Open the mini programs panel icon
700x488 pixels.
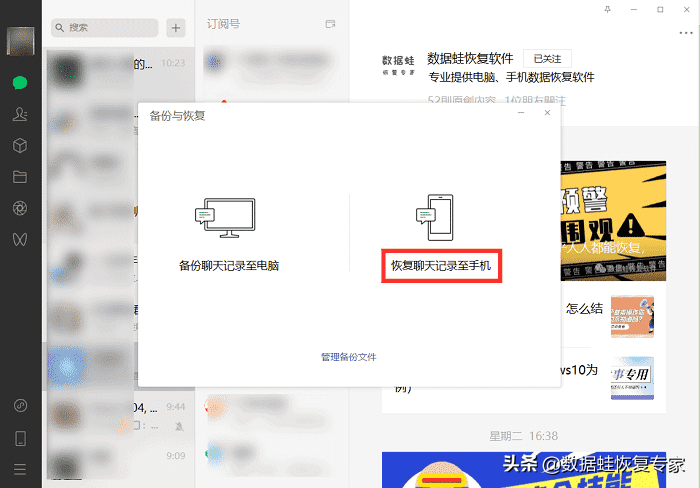pyautogui.click(x=19, y=406)
